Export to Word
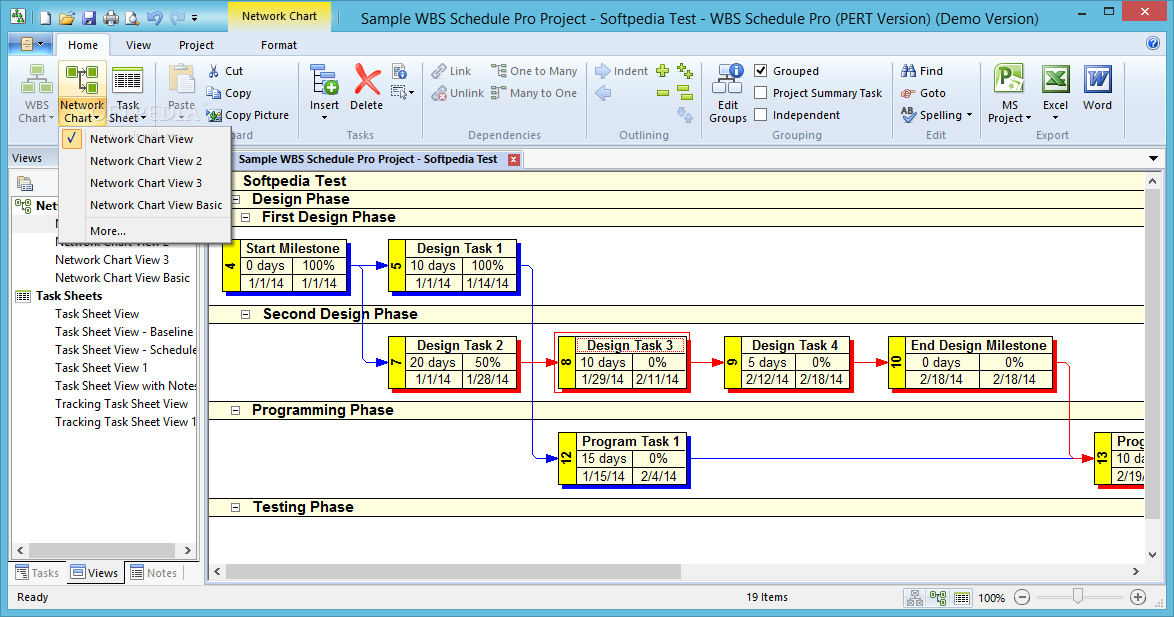Image resolution: width=1174 pixels, height=617 pixels. tap(1097, 88)
